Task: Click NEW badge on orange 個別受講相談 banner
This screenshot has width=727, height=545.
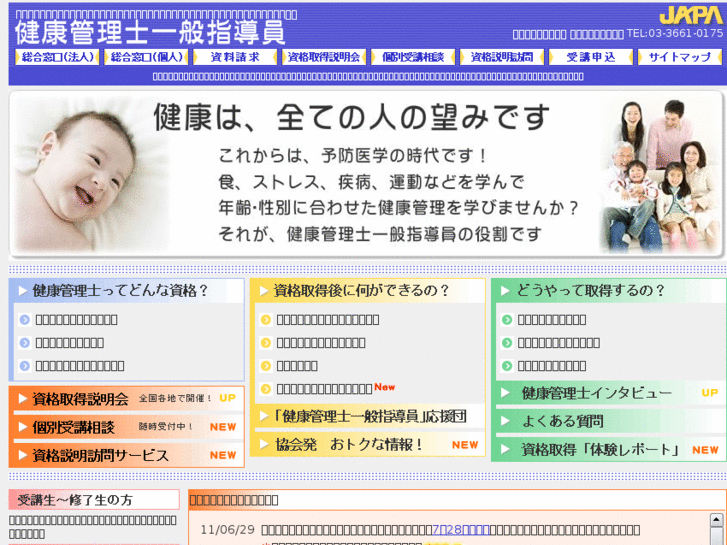Action: pos(223,427)
